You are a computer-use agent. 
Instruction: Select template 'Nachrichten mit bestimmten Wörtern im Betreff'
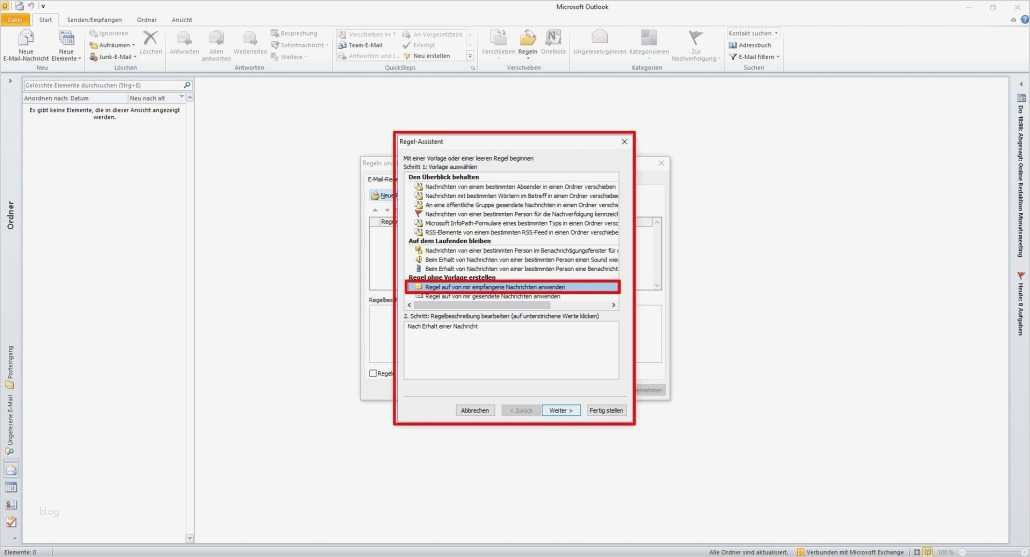coord(515,196)
